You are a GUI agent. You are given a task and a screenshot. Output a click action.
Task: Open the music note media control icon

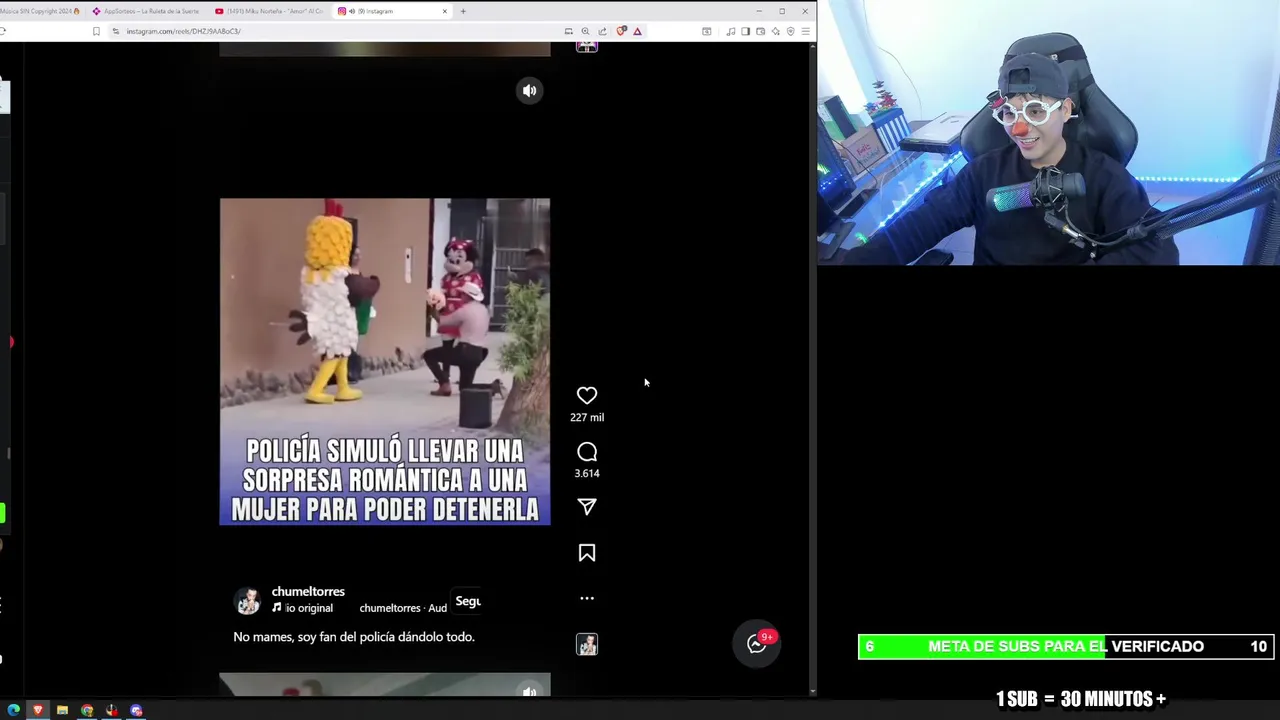[730, 31]
